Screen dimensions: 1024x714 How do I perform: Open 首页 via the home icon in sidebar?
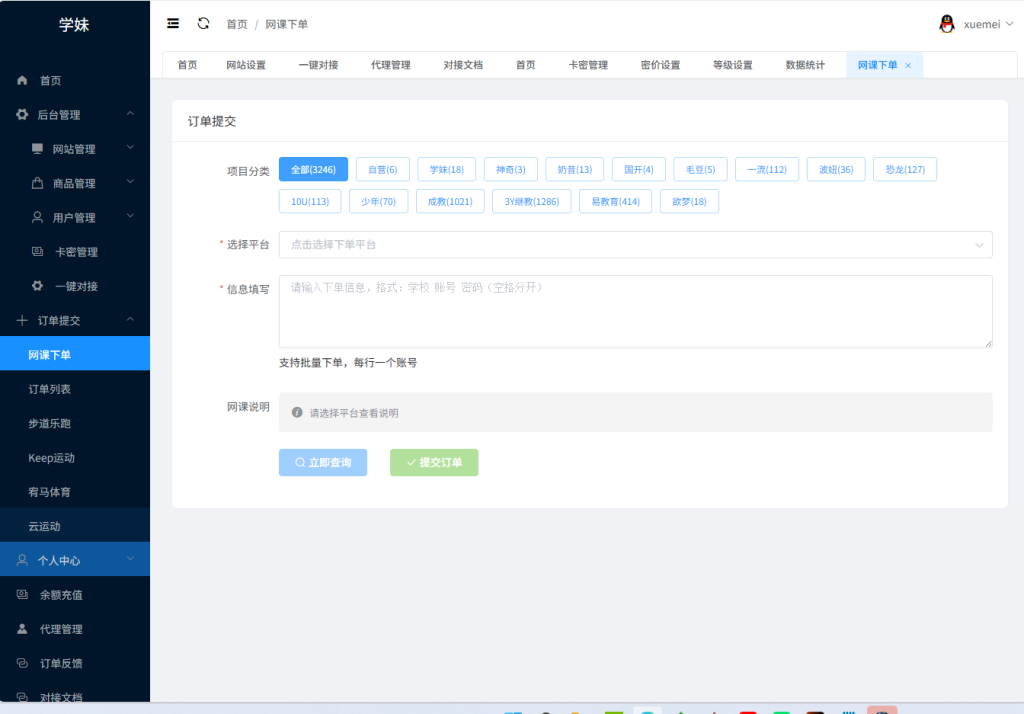[23, 80]
